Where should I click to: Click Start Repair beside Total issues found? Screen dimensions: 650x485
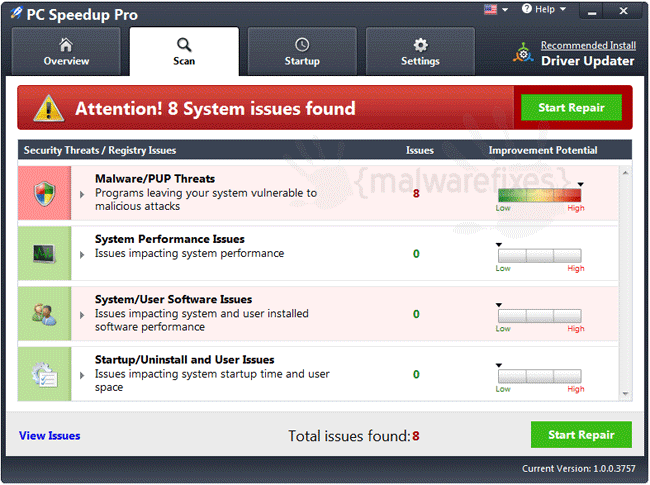tap(581, 434)
